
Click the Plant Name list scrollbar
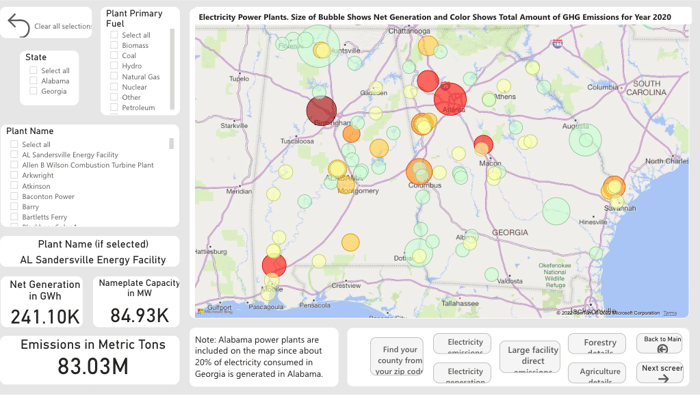point(171,143)
